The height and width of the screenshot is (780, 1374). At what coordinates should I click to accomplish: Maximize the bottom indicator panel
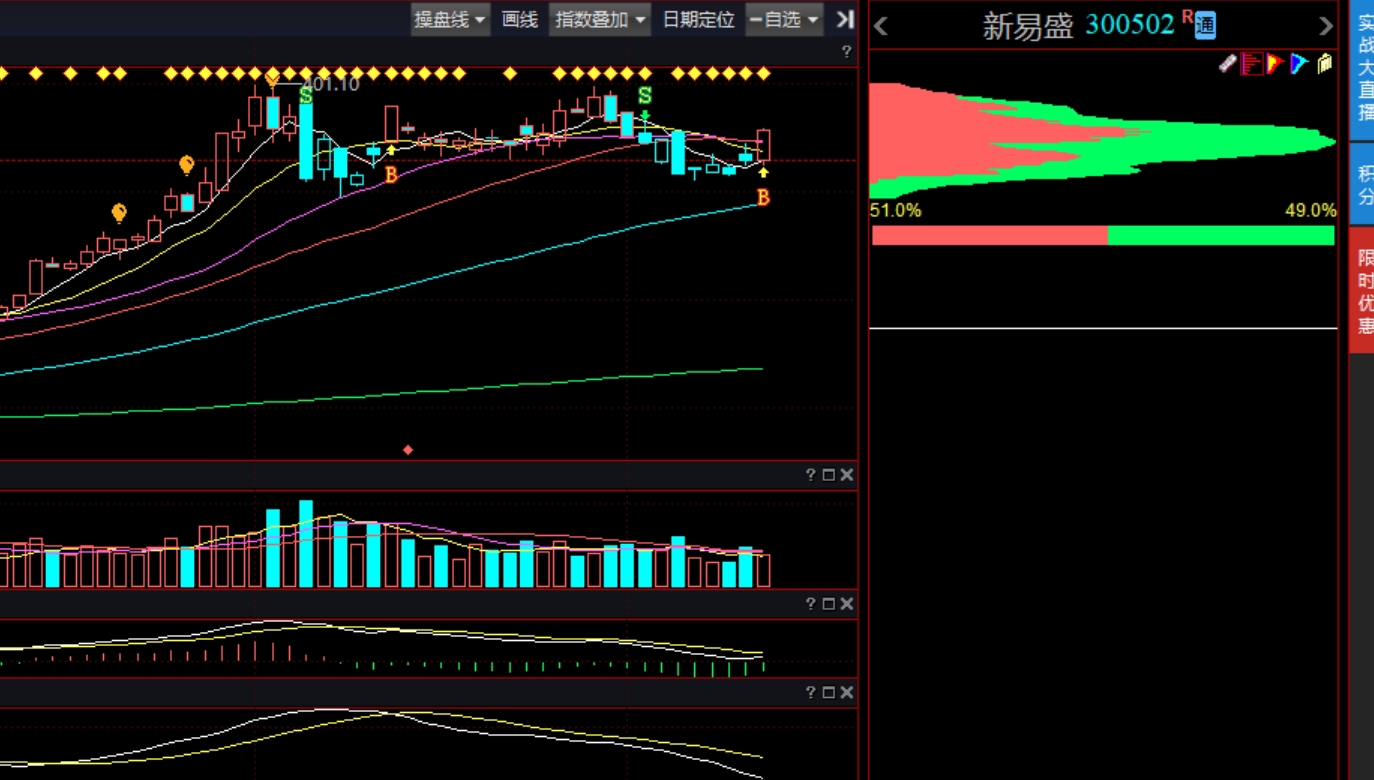[828, 692]
